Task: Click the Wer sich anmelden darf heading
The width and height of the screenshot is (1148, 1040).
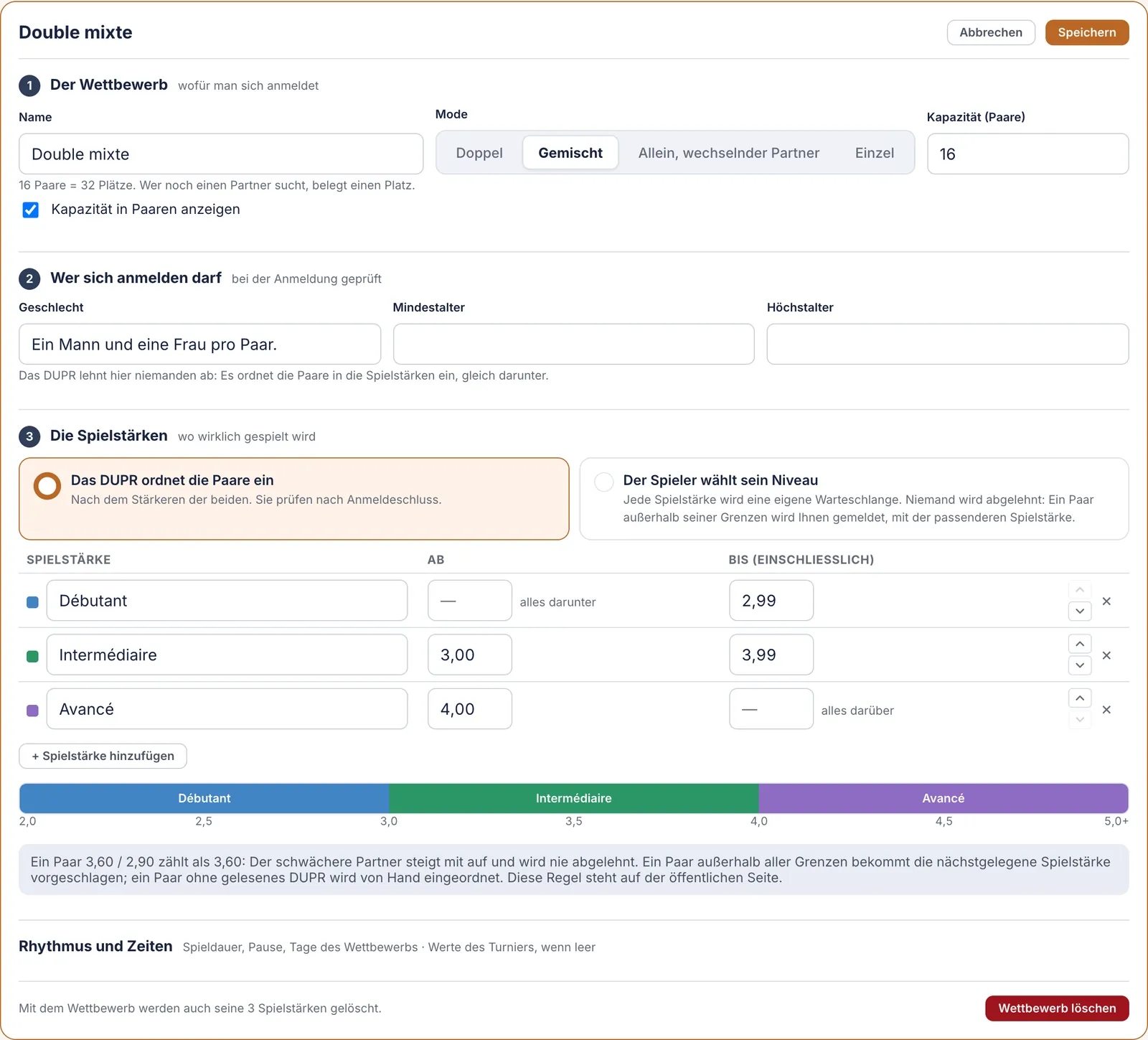Action: click(x=136, y=278)
